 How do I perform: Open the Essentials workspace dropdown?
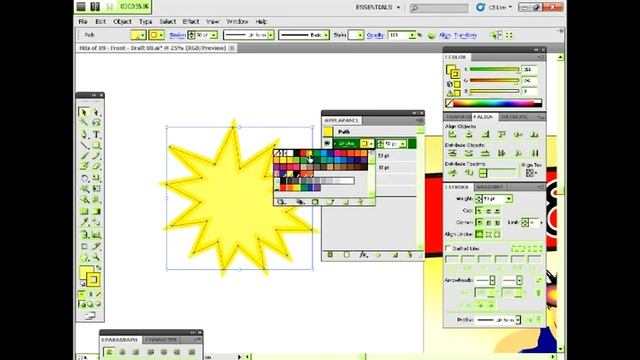(x=378, y=7)
